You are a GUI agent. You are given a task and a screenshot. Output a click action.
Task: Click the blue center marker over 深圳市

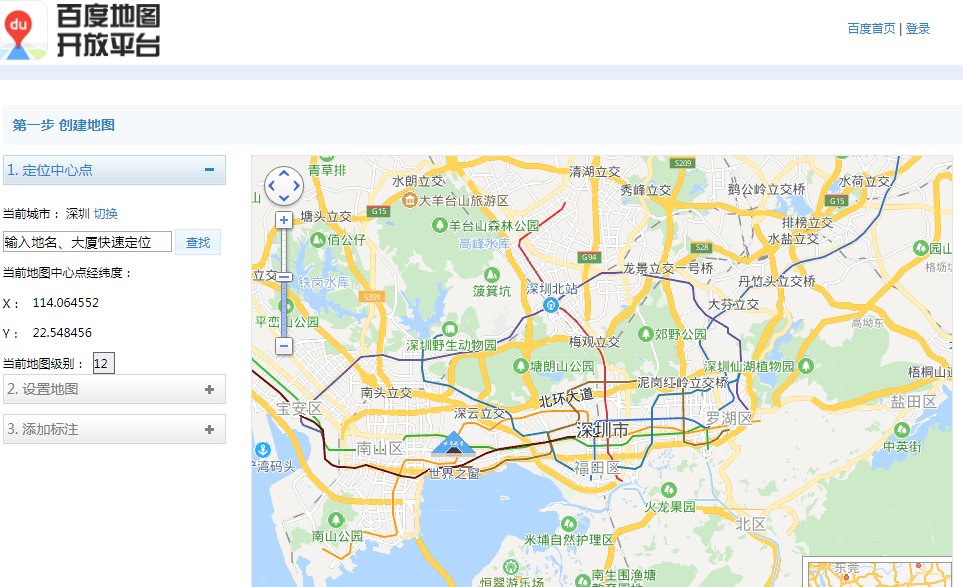coord(455,442)
